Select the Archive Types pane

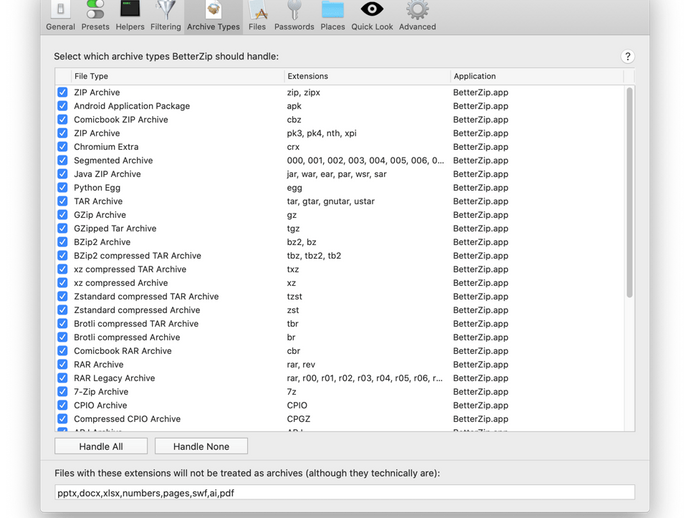(213, 16)
